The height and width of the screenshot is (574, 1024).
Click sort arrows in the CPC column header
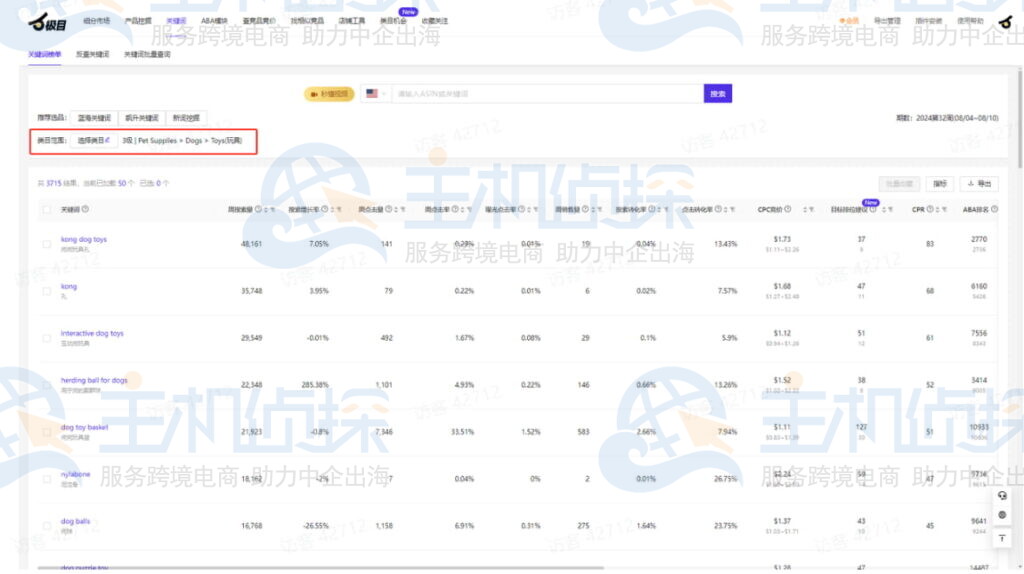pyautogui.click(x=805, y=210)
